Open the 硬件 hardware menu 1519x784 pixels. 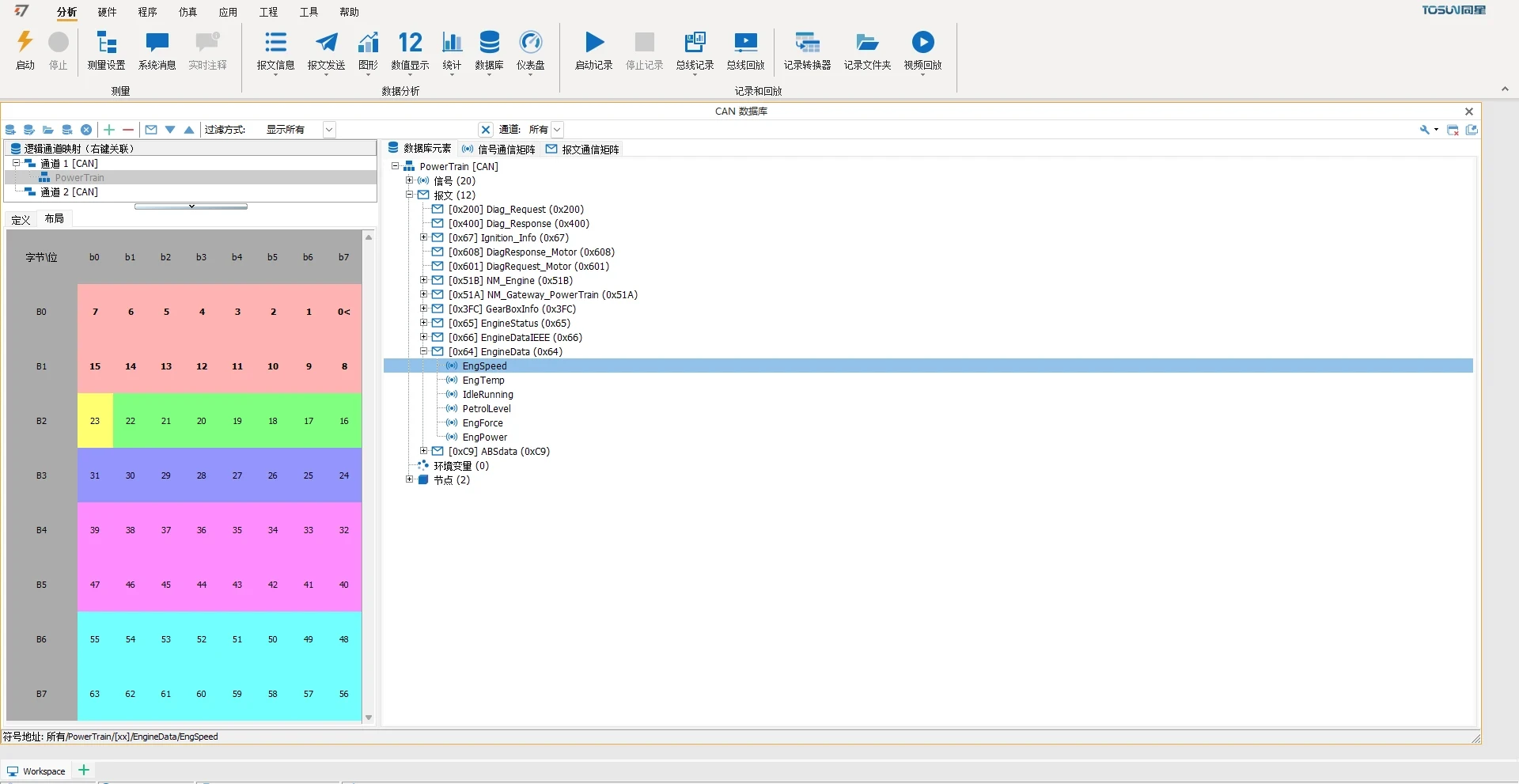coord(107,12)
